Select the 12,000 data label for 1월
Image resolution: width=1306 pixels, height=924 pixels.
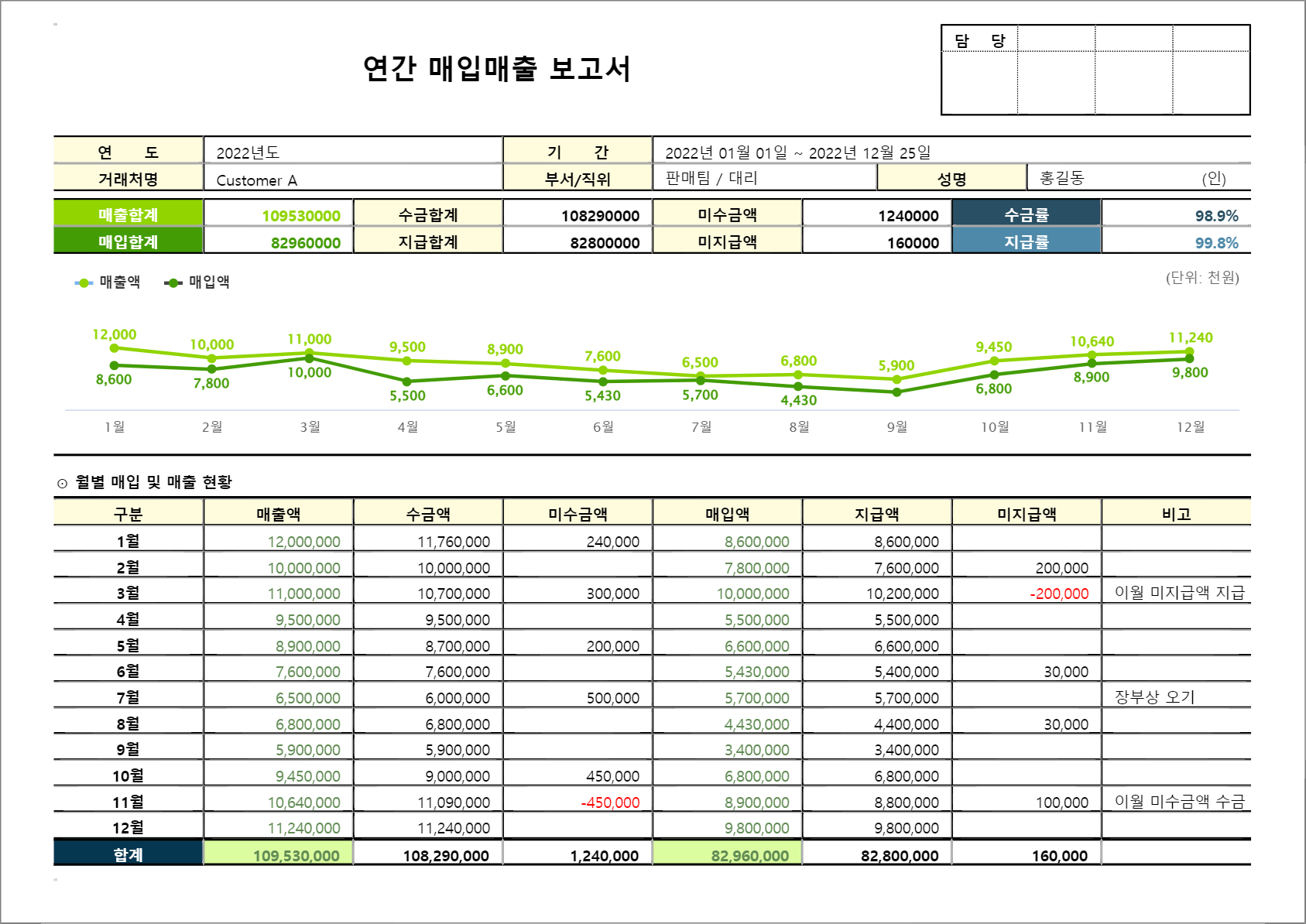coord(115,334)
